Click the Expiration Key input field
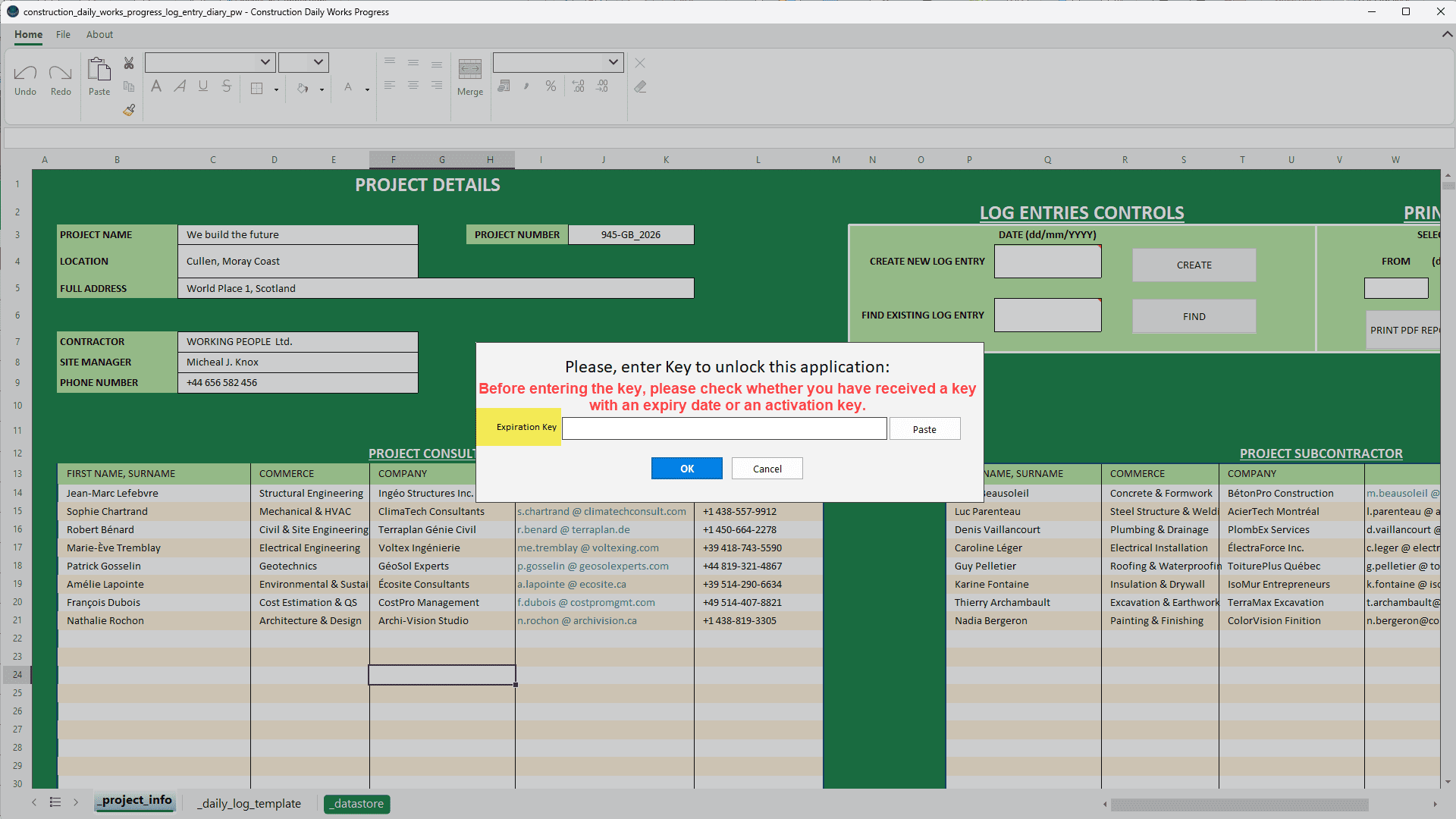 click(723, 429)
